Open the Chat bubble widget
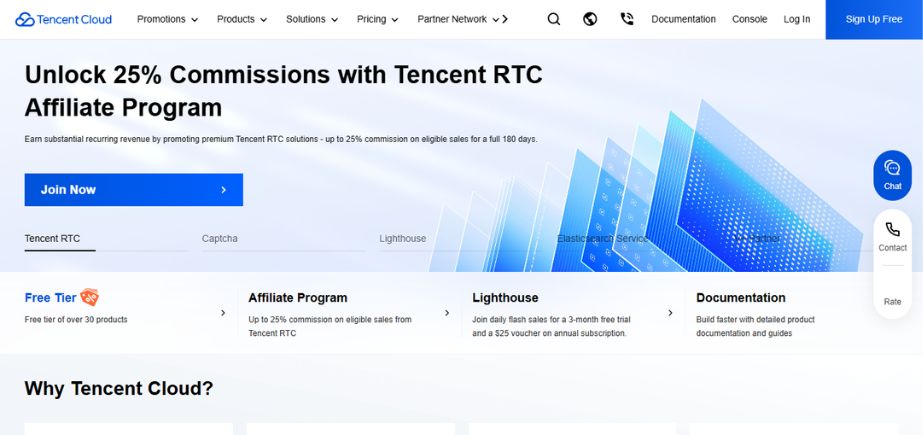Image resolution: width=923 pixels, height=435 pixels. coord(892,174)
